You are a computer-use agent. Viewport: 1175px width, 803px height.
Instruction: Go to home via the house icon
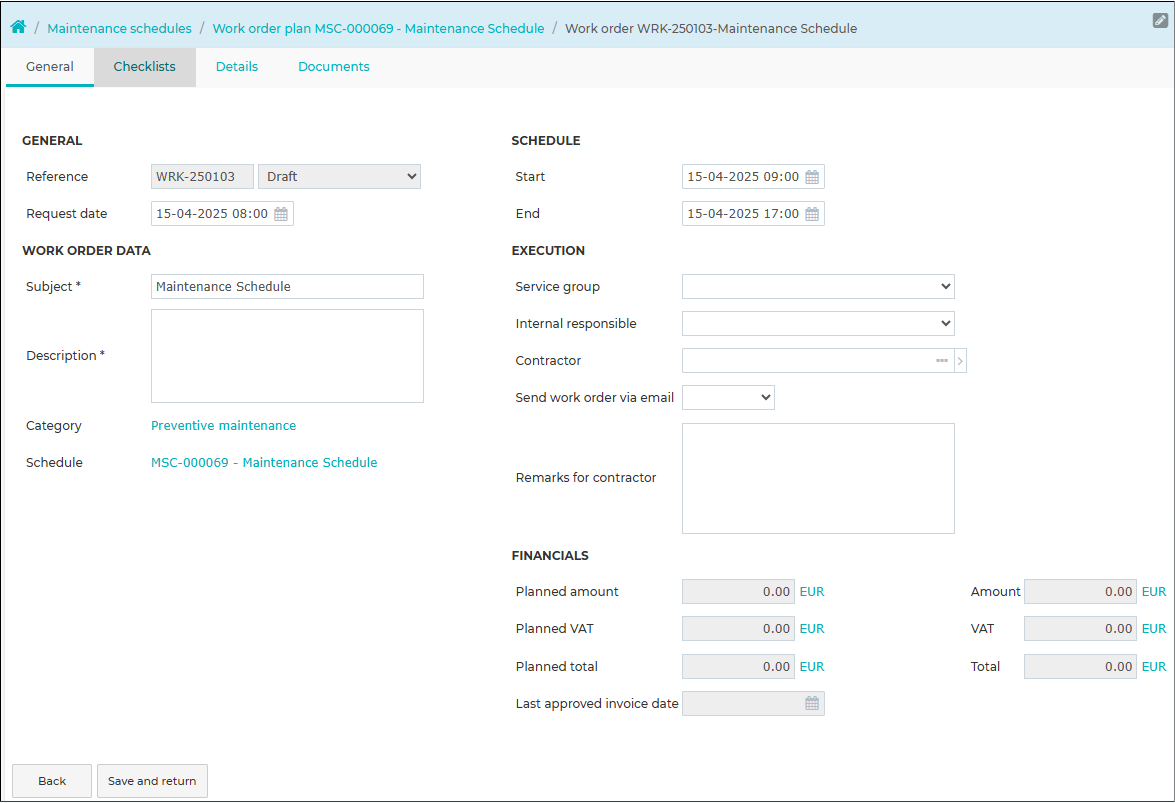click(x=18, y=27)
